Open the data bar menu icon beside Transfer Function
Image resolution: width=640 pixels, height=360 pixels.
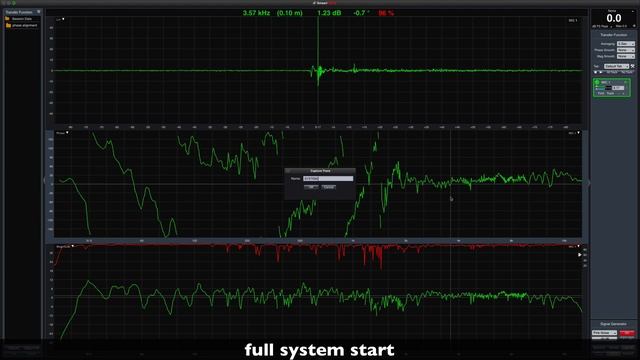39,12
